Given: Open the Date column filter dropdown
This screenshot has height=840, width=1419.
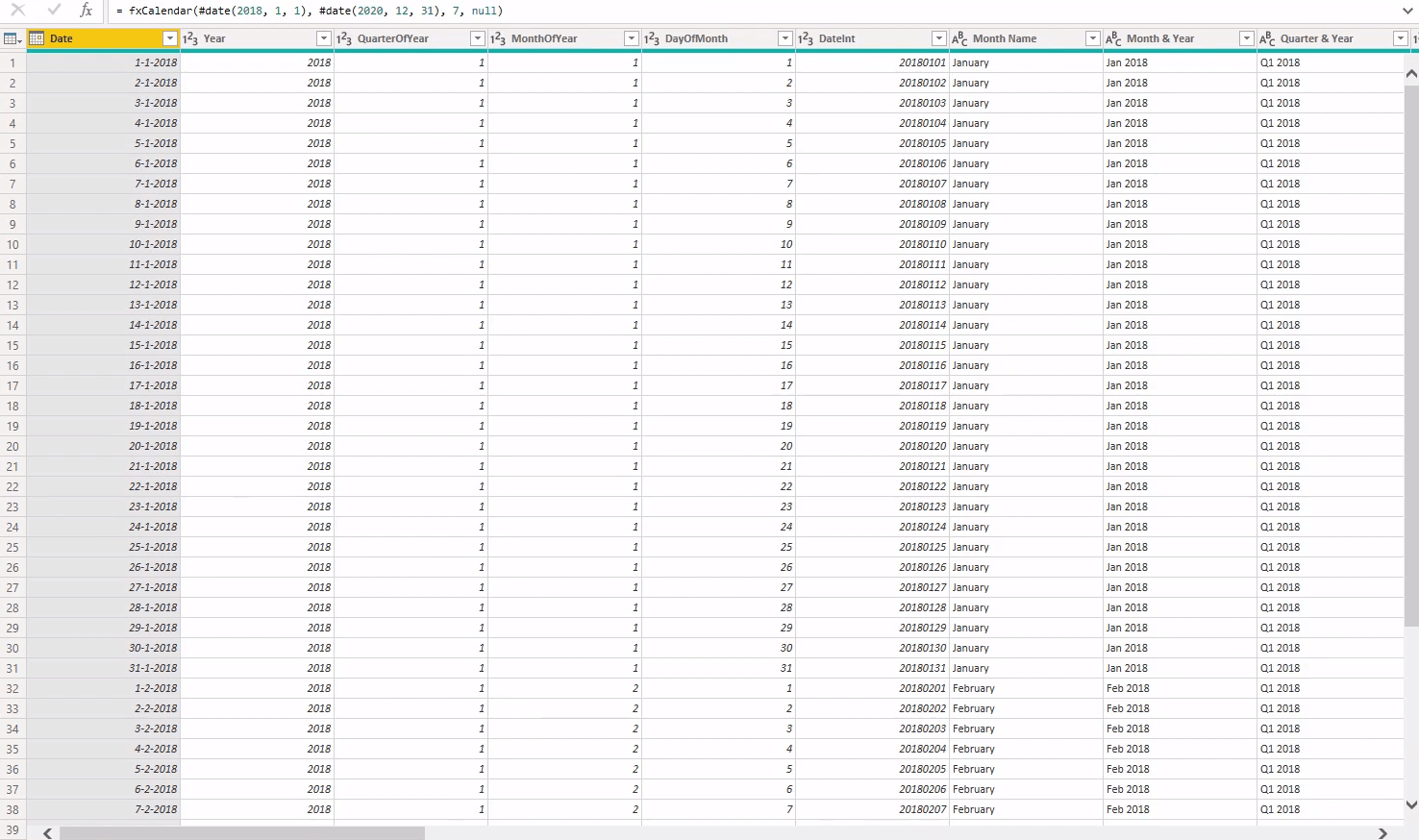Looking at the screenshot, I should [x=170, y=38].
